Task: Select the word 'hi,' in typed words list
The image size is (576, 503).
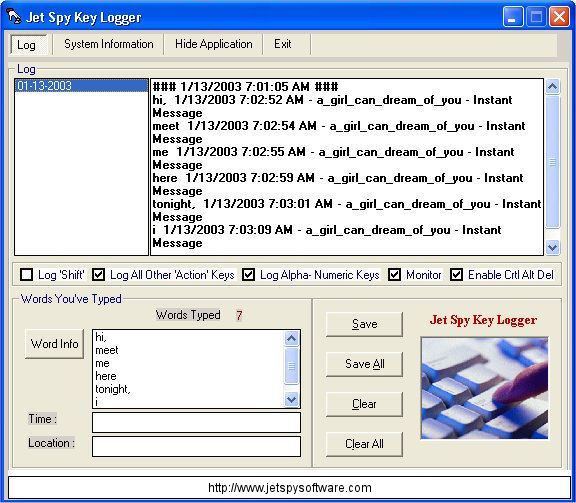Action: (x=101, y=337)
